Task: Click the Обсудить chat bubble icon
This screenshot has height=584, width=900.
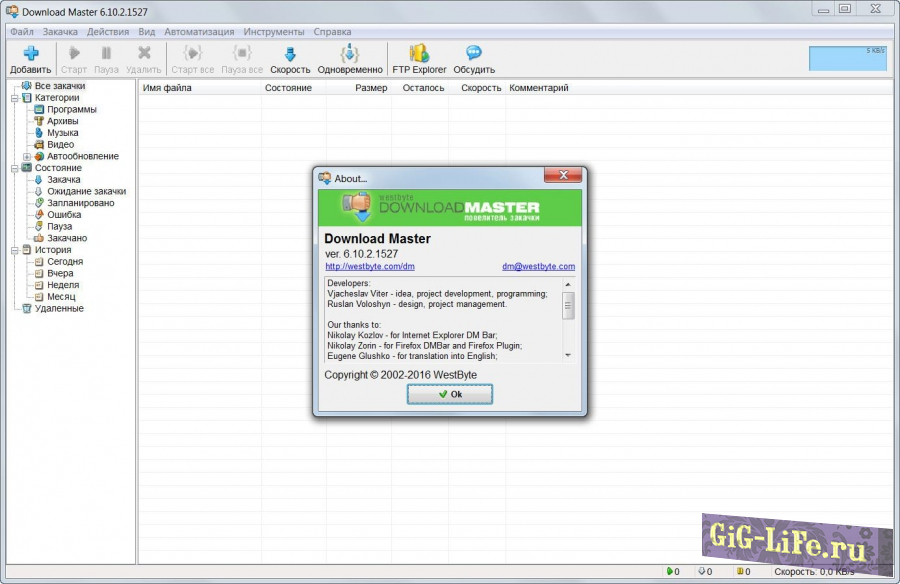Action: pyautogui.click(x=473, y=54)
